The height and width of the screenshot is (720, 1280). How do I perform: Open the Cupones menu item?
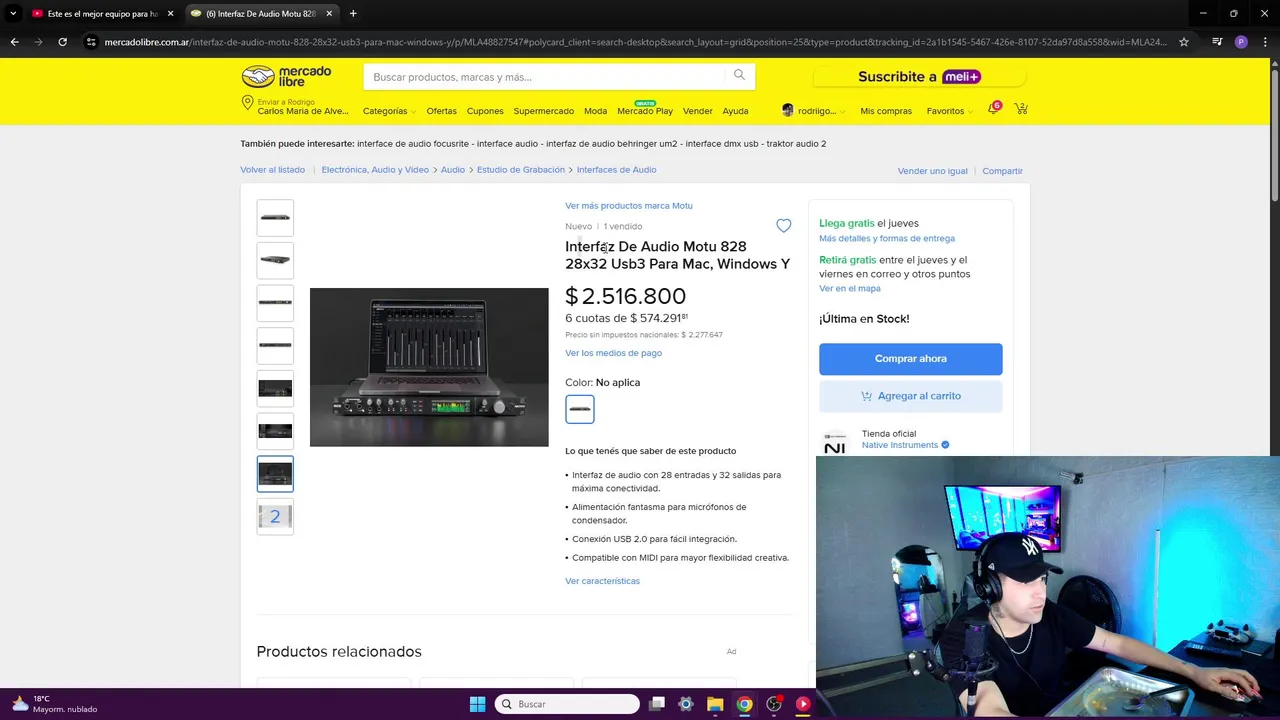click(485, 111)
